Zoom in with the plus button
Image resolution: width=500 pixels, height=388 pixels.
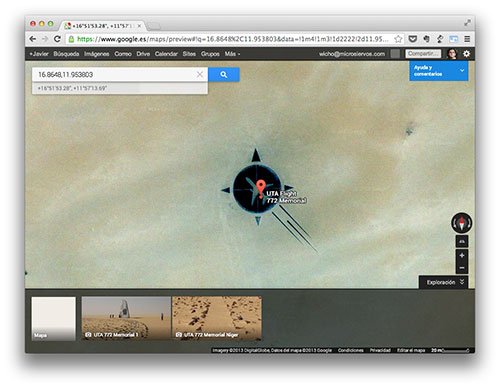462,256
